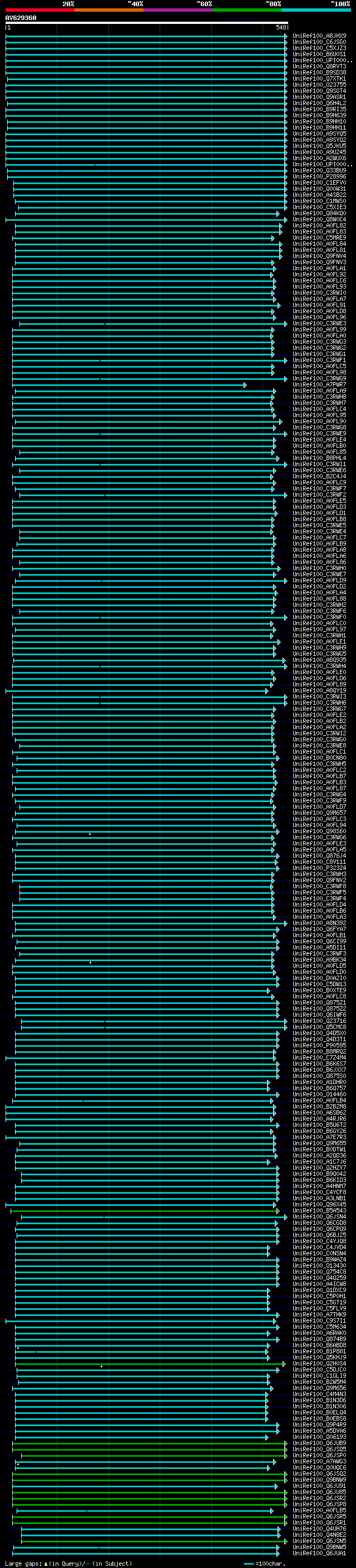This screenshot has height=1568, width=356.
Task: Open hit UniRef100_C1EFV0
Action: (319, 182)
